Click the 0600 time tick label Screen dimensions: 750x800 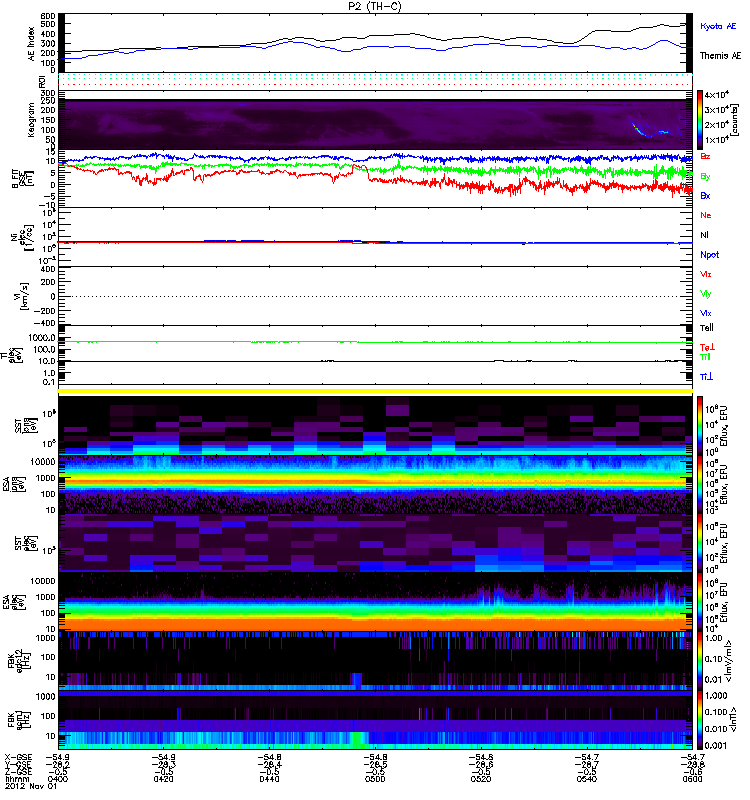click(x=692, y=779)
